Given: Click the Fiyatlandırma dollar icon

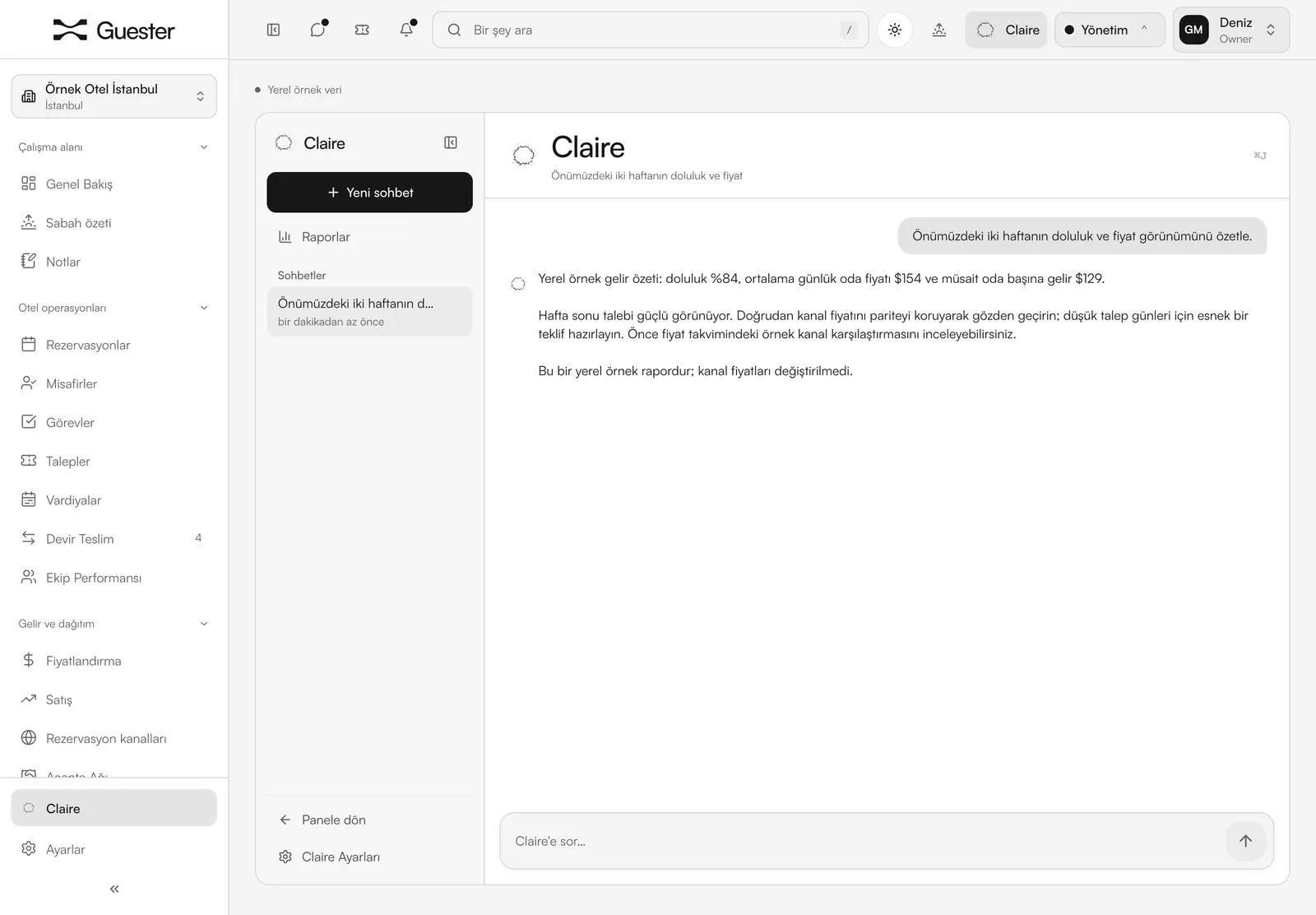Looking at the screenshot, I should point(29,660).
